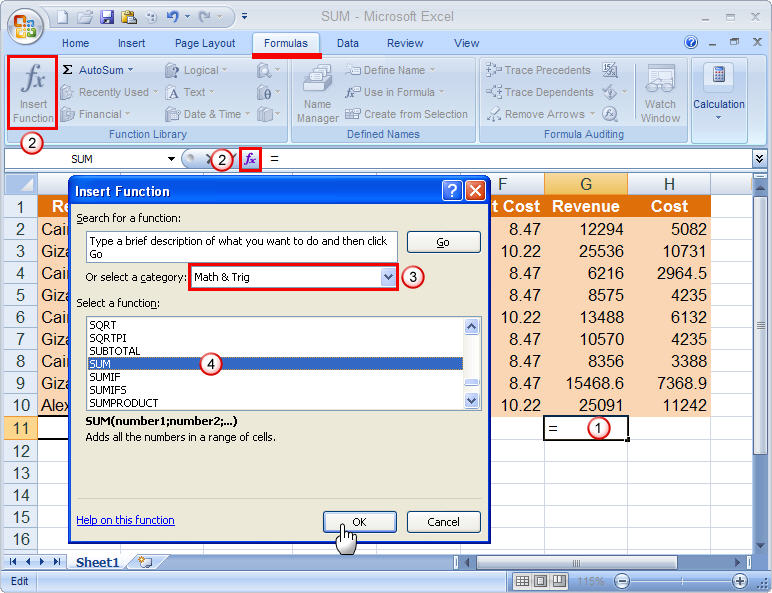Viewport: 772px width, 593px height.
Task: Click the Open folder icon in Quick Access toolbar
Action: click(x=85, y=17)
